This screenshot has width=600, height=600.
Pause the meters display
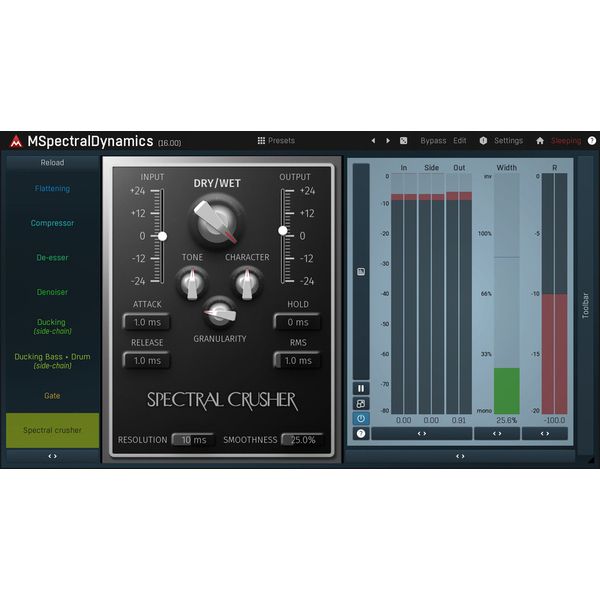(361, 388)
